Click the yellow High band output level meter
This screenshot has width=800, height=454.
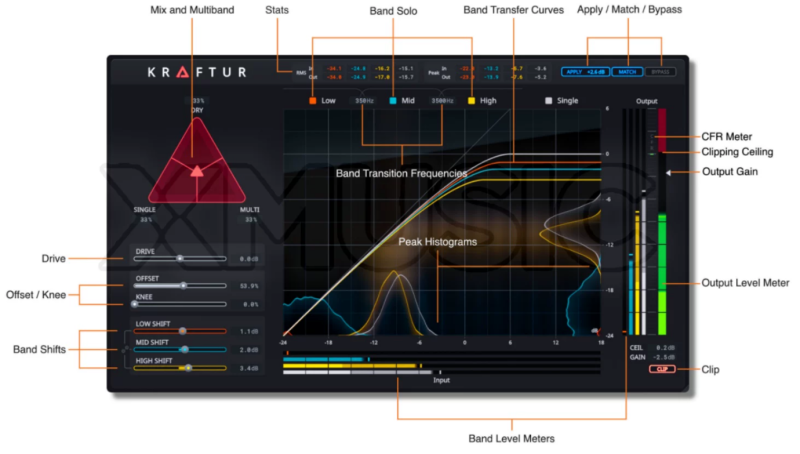pos(637,273)
